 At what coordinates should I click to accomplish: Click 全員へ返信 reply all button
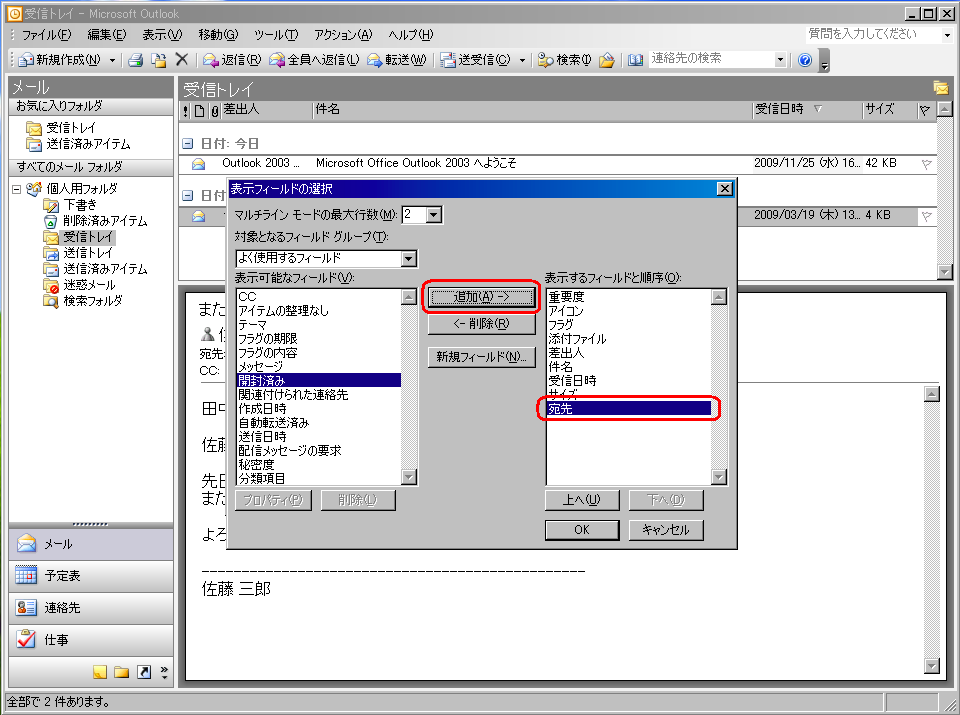(314, 59)
